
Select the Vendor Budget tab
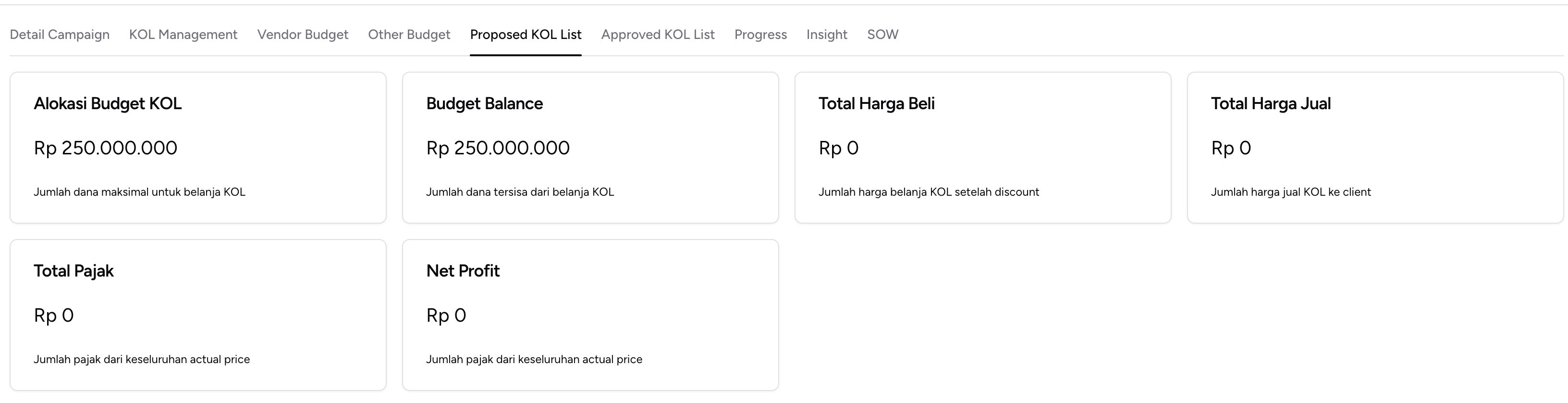[x=303, y=35]
